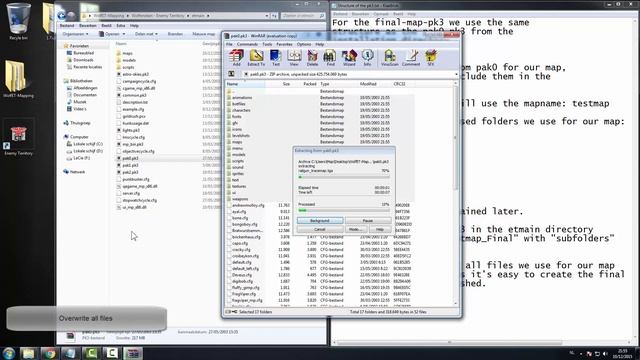Expand the WinRAR address path dropdown
This screenshot has height=360, width=640.
456,74
